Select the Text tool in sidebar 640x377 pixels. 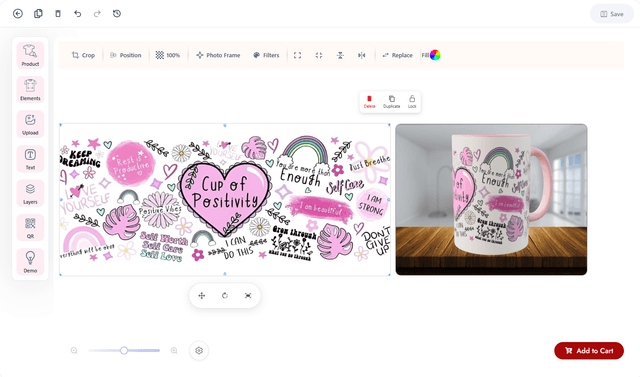click(30, 158)
